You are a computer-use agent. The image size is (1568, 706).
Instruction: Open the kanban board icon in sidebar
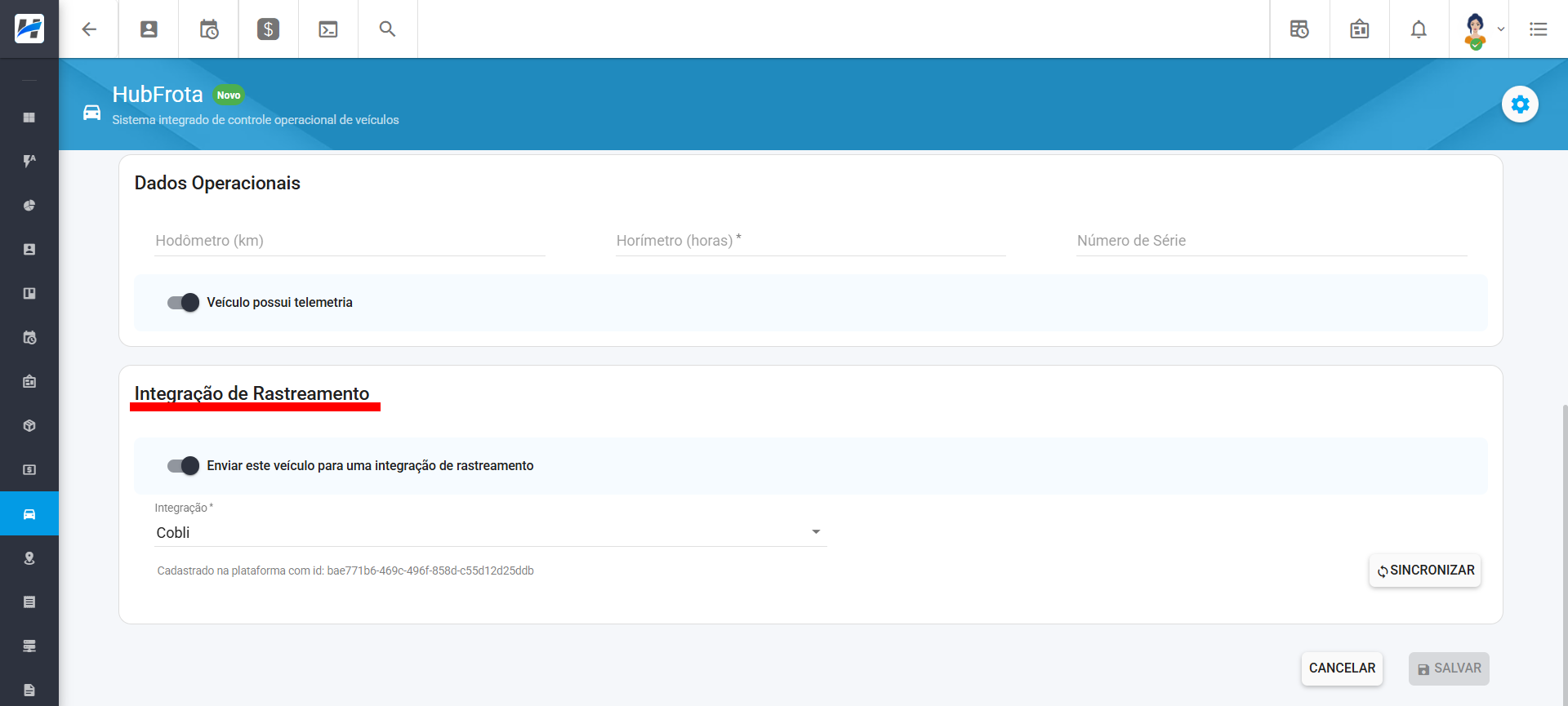(29, 294)
